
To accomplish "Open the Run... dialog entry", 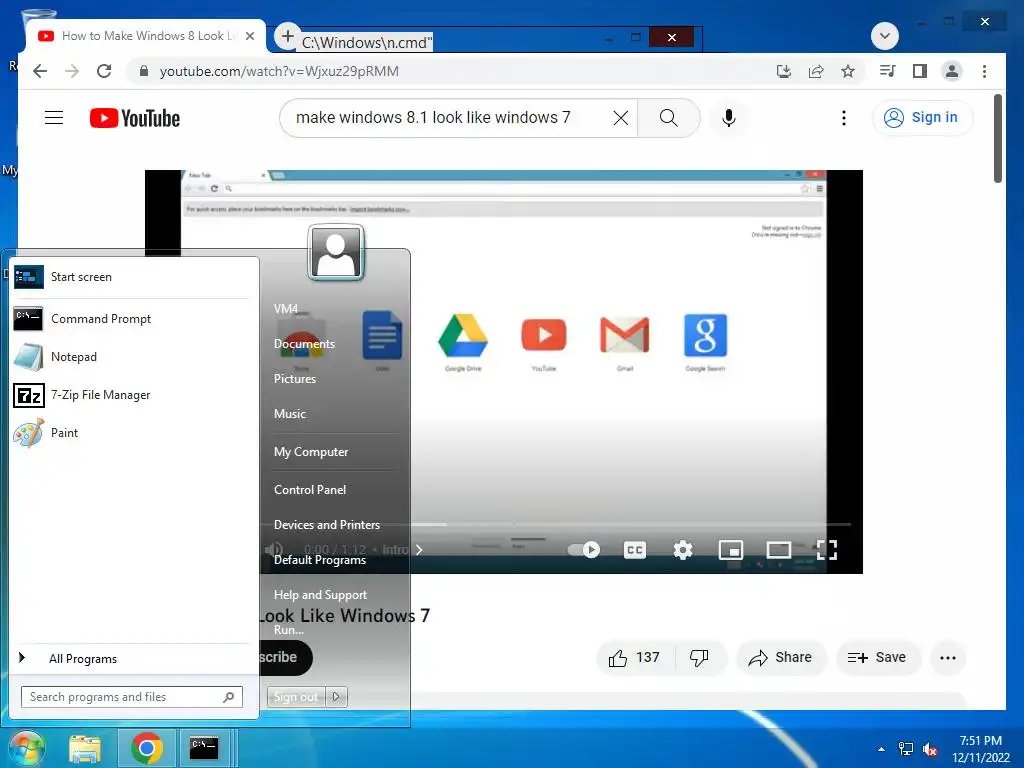I will [289, 630].
